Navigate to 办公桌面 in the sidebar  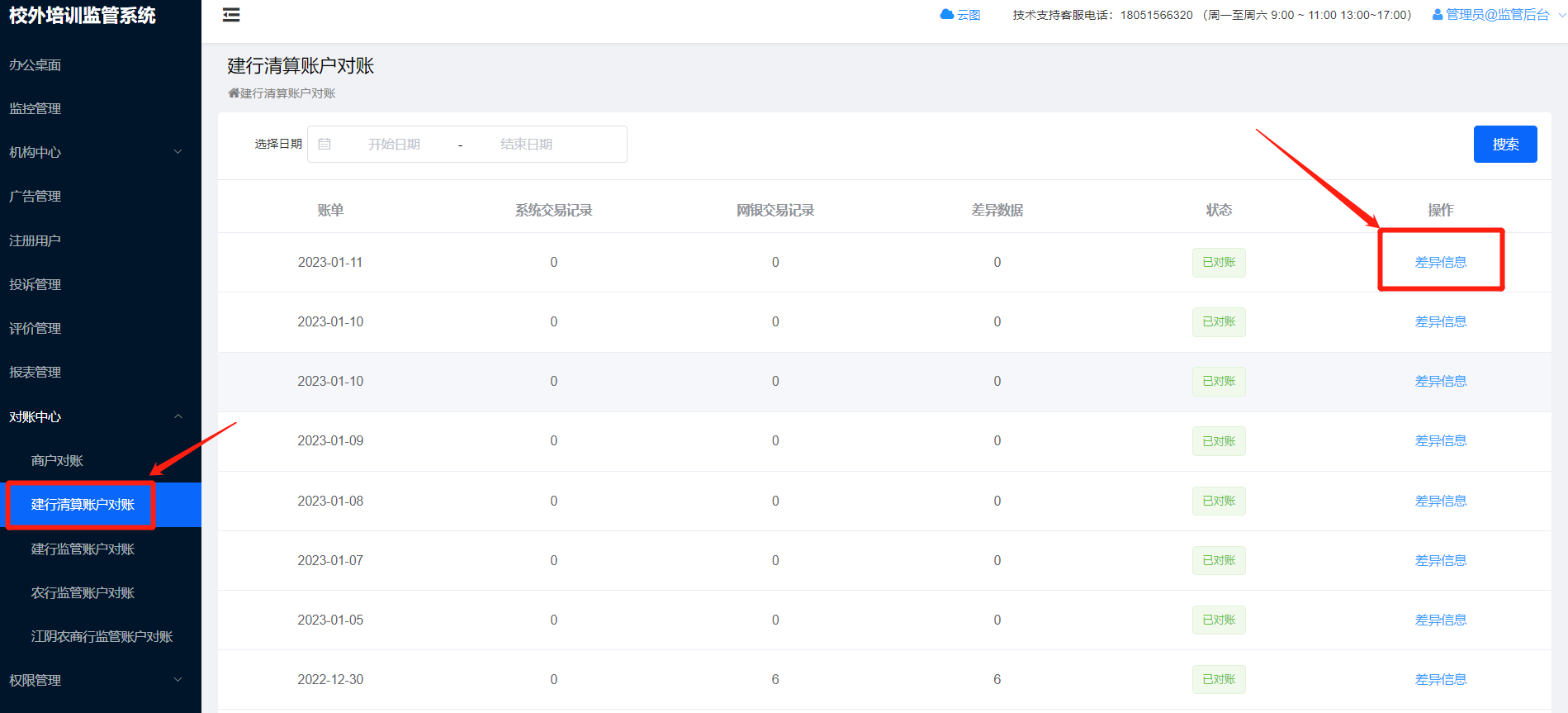pyautogui.click(x=36, y=65)
